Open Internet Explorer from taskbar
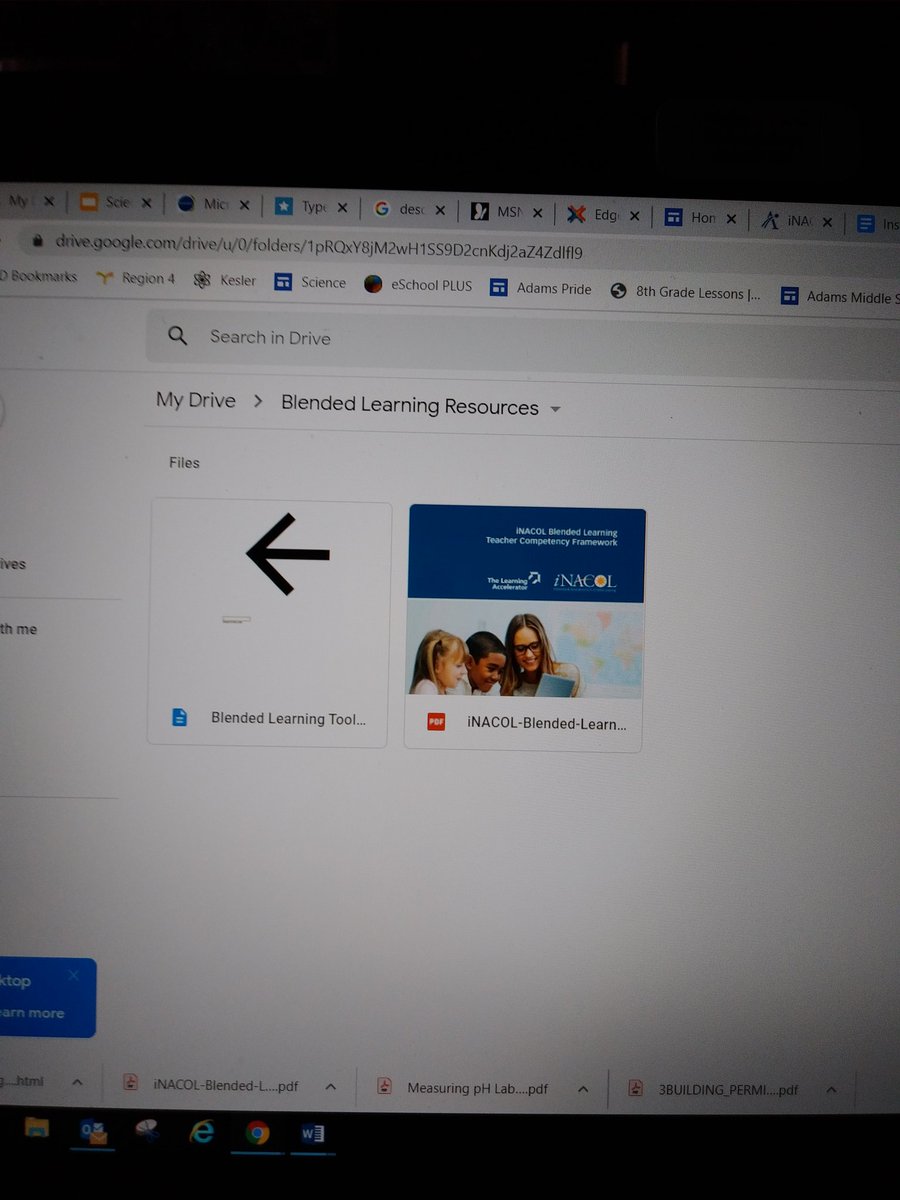The height and width of the screenshot is (1200, 900). click(x=202, y=1132)
